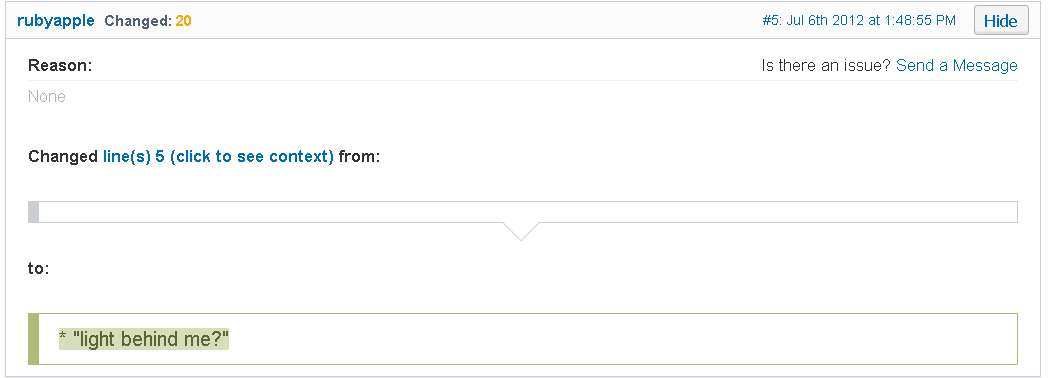
Task: Click the "to:" label
Action: pos(39,268)
